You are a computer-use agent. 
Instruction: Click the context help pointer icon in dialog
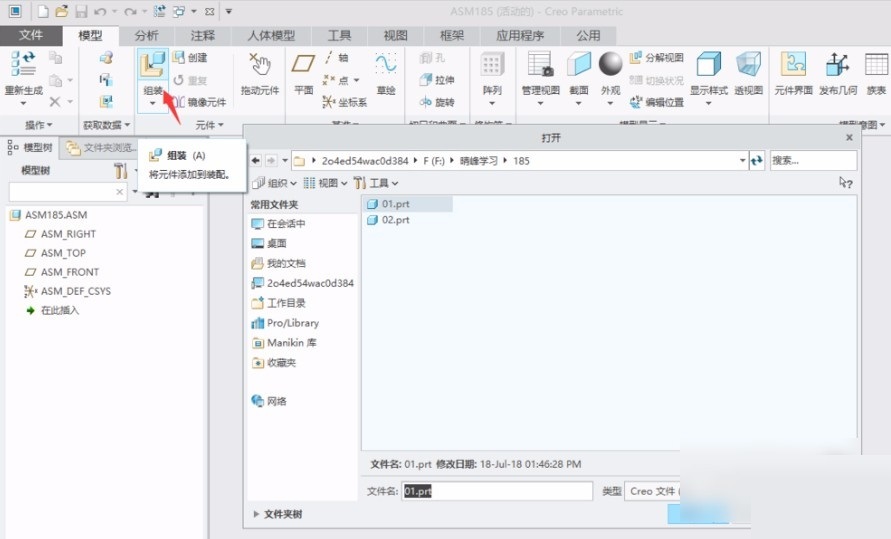point(846,182)
